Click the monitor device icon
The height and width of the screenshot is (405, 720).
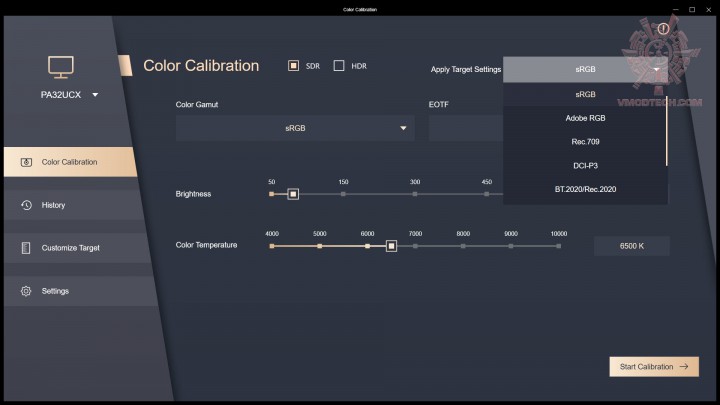click(x=61, y=67)
